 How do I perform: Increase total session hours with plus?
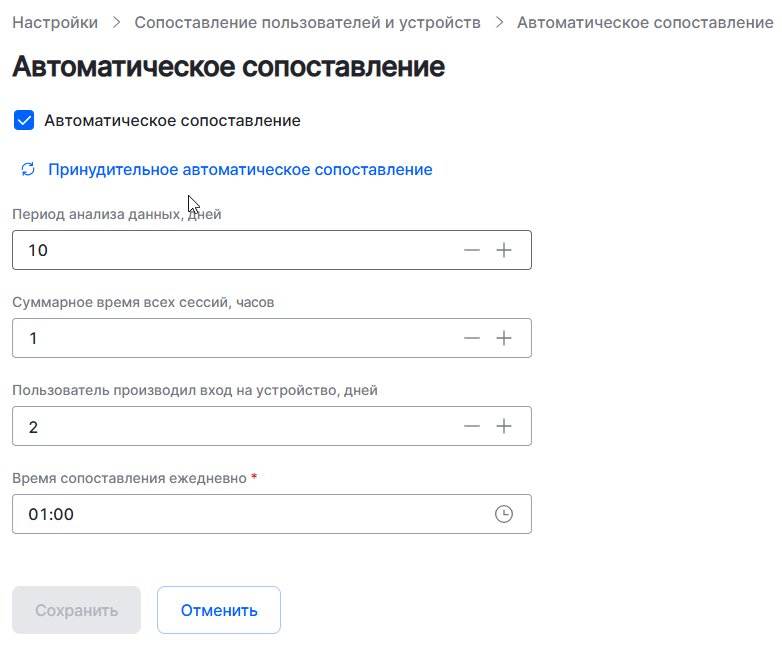504,338
